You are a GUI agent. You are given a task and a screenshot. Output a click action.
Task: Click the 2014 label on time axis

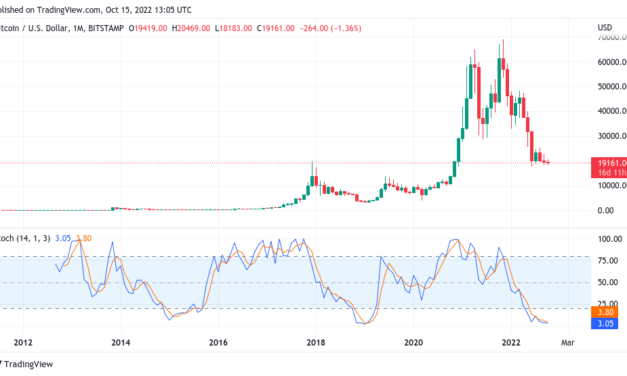pyautogui.click(x=121, y=343)
